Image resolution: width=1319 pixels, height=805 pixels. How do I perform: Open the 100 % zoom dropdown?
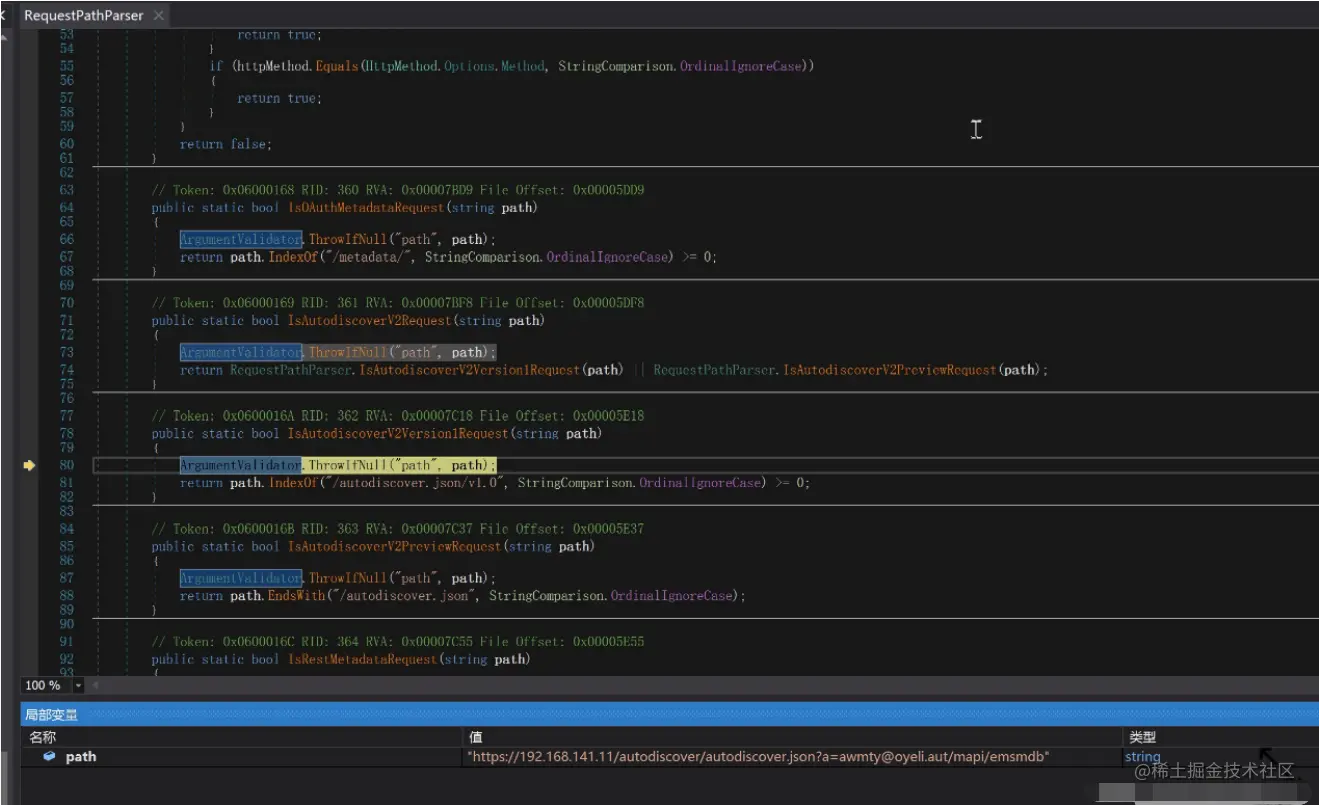point(79,685)
